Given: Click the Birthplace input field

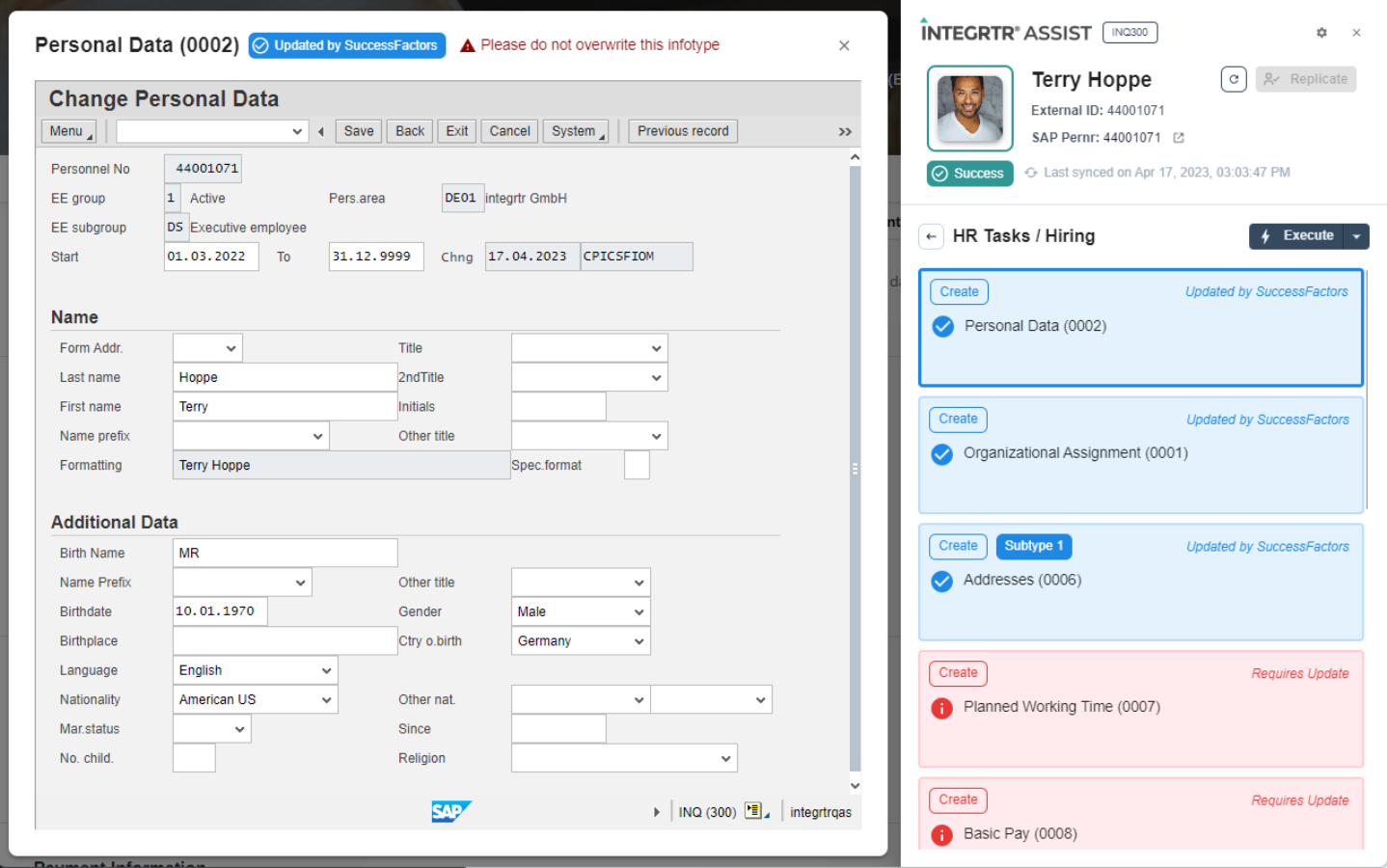Looking at the screenshot, I should coord(285,641).
